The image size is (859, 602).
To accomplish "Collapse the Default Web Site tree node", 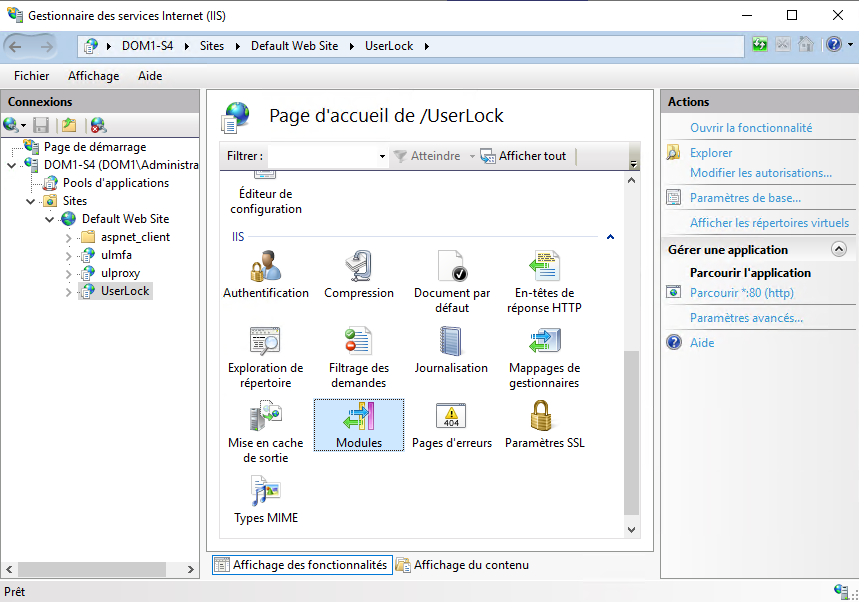I will (x=50, y=219).
